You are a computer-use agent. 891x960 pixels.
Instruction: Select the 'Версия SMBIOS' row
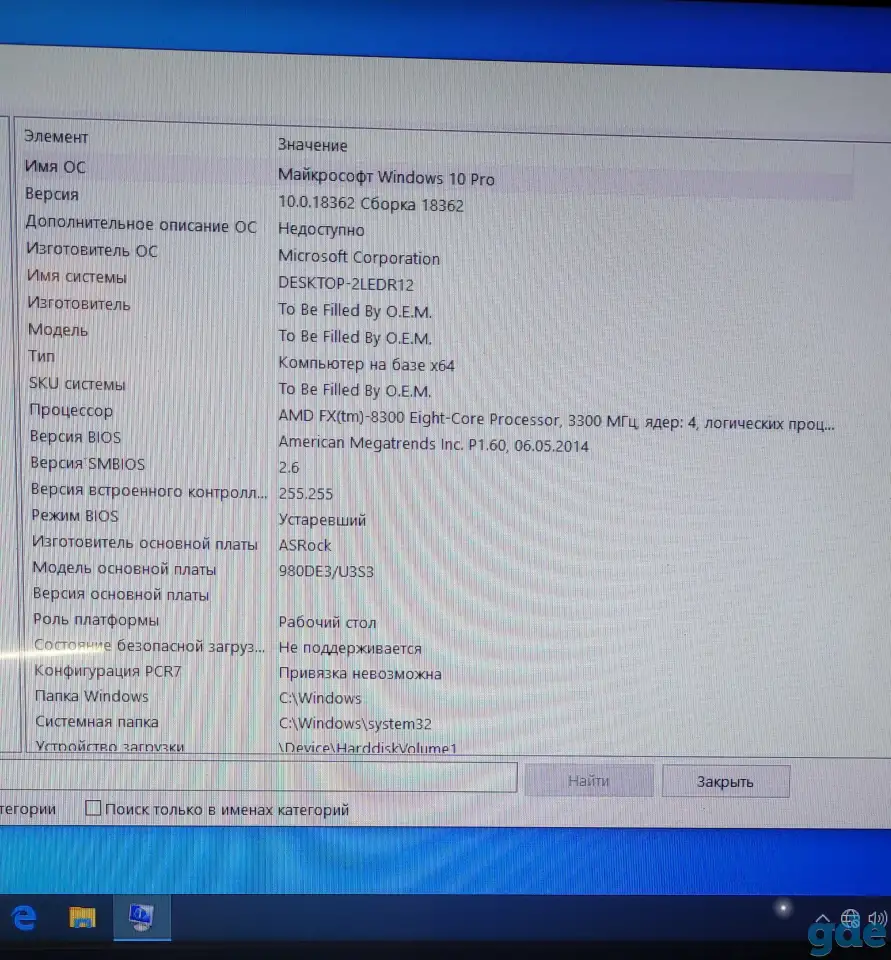point(88,463)
